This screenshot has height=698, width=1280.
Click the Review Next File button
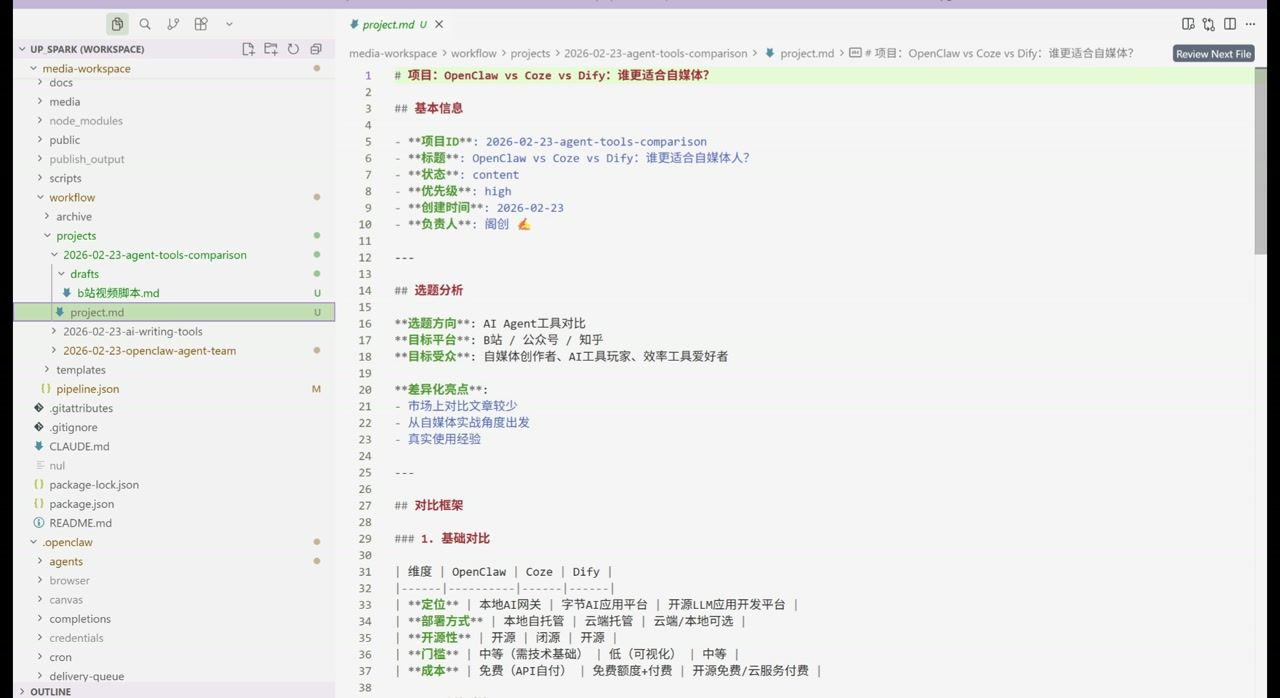1213,53
